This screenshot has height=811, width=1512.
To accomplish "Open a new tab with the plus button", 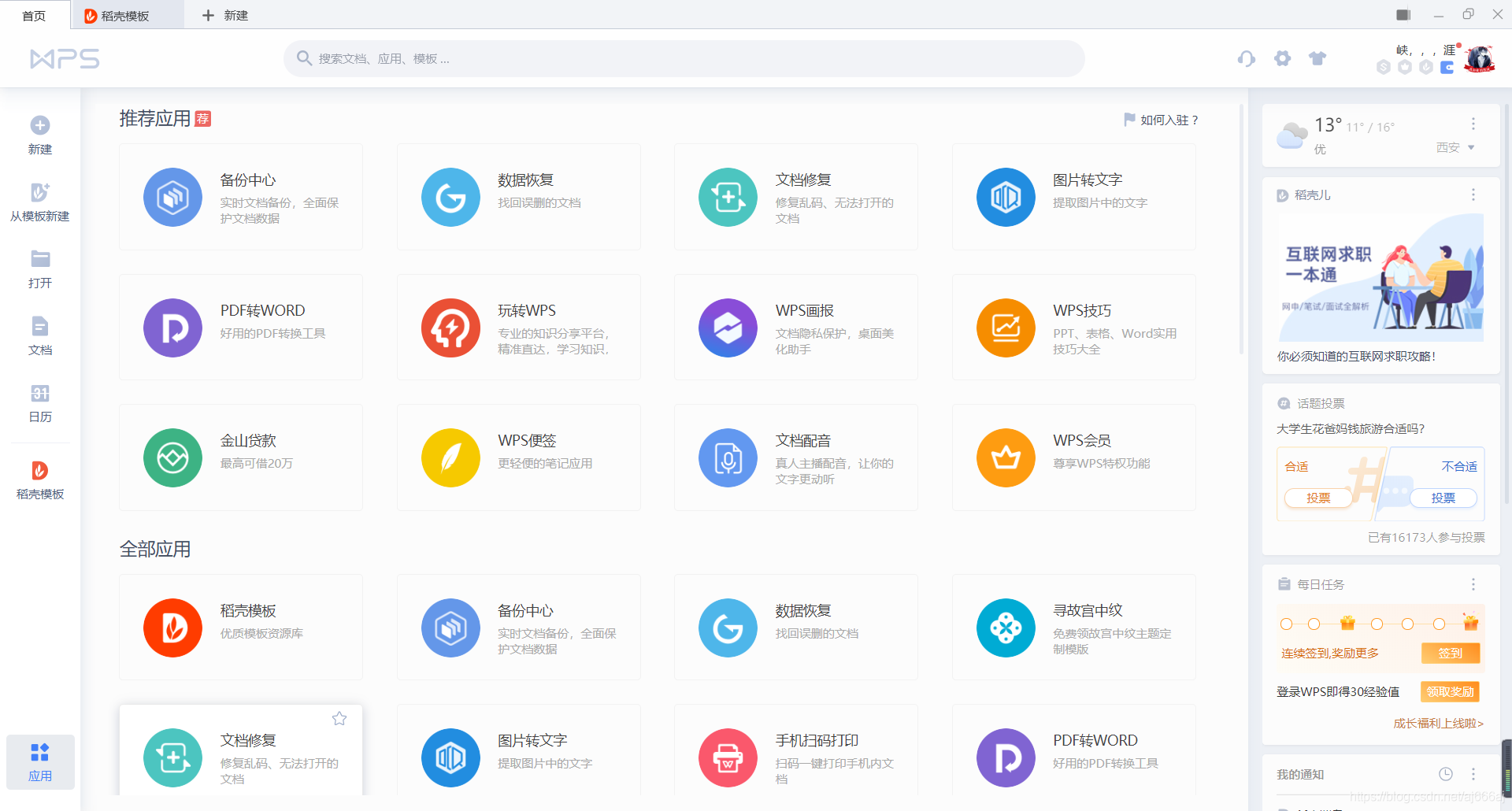I will click(x=208, y=15).
